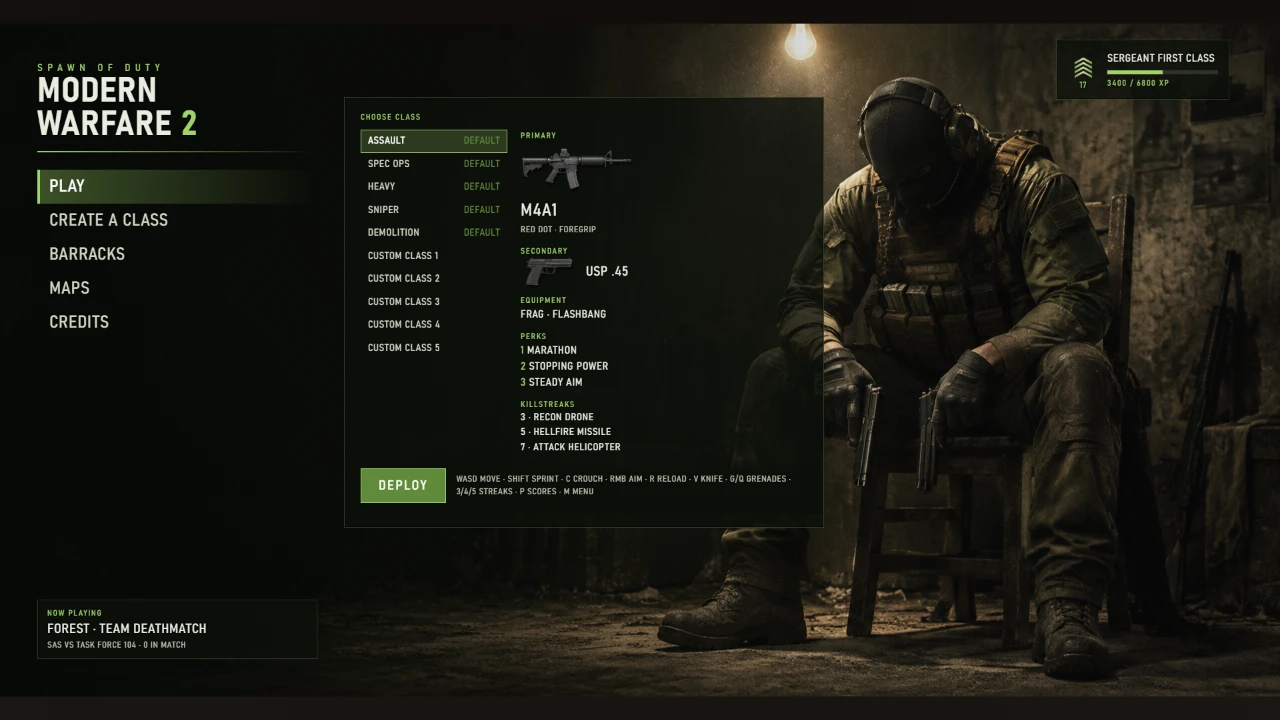The width and height of the screenshot is (1280, 720).
Task: Click the Modern Warfare 2 game title
Action: (117, 106)
